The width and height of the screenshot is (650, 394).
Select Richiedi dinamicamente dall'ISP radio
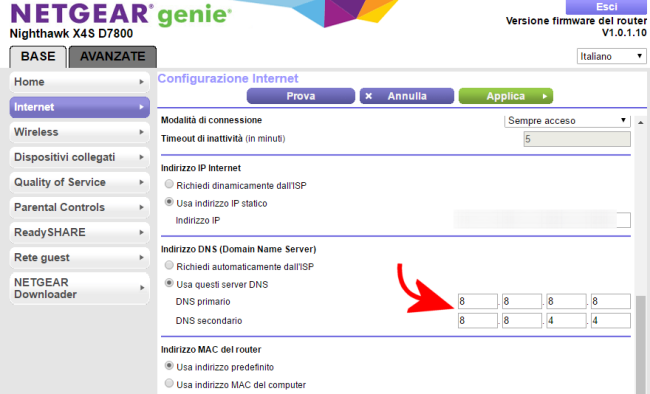[x=169, y=184]
